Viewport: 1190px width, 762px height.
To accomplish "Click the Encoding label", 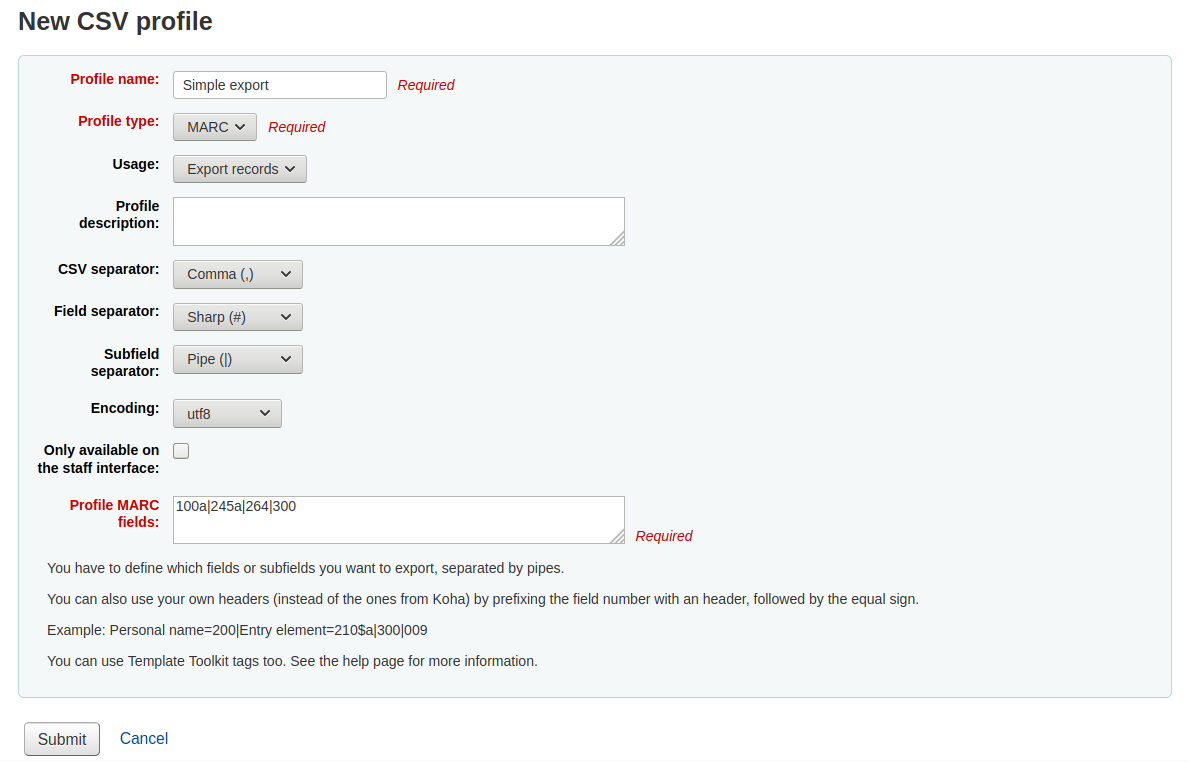I will point(125,408).
